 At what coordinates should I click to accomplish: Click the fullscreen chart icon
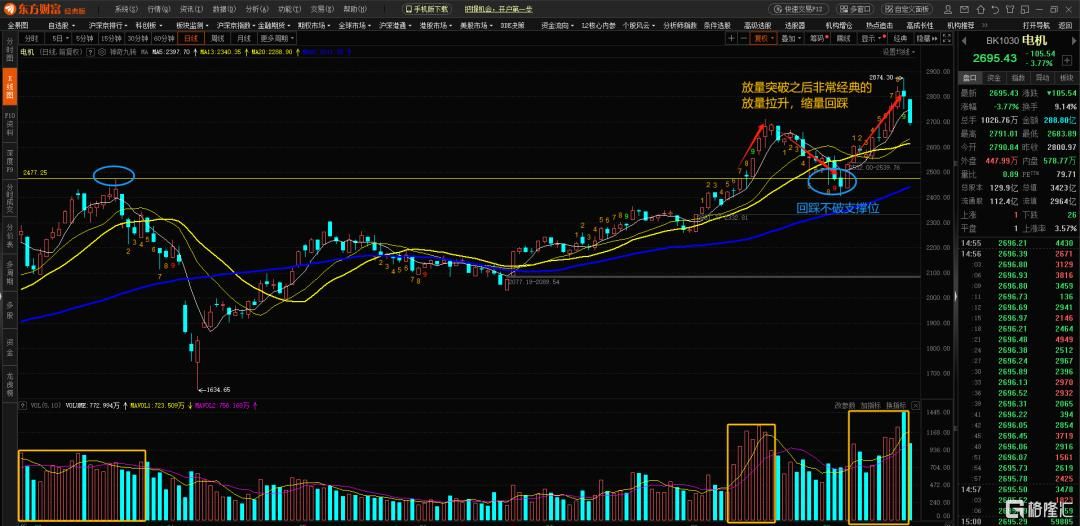[x=946, y=38]
